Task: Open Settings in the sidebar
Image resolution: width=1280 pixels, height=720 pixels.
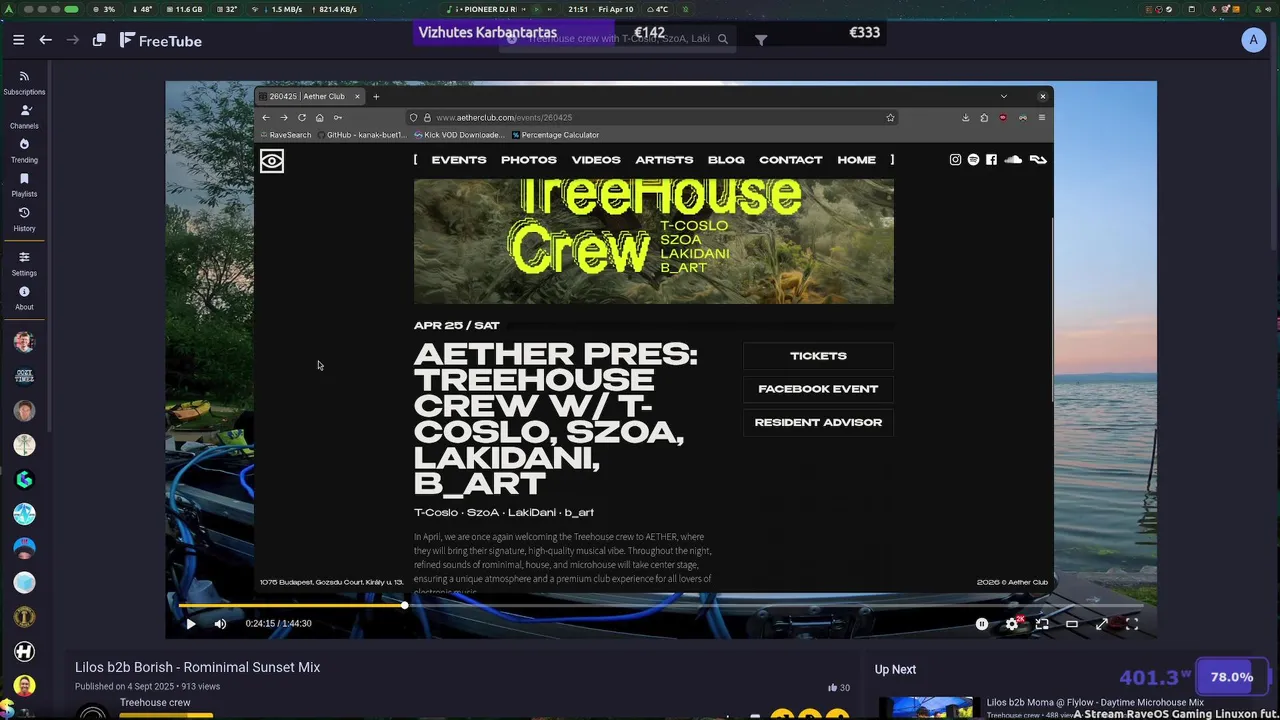Action: (24, 264)
